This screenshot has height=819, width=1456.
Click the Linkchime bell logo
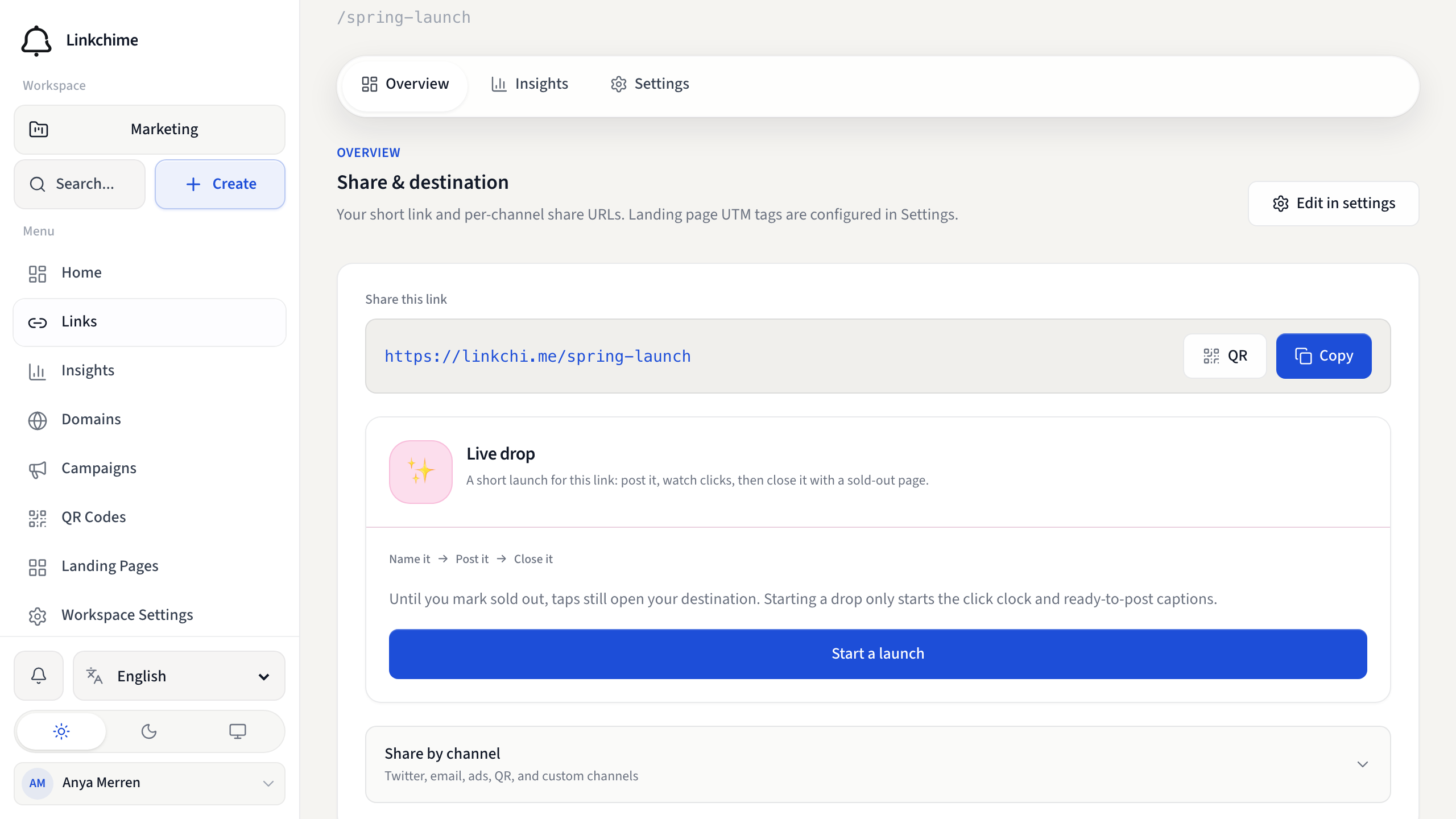36,40
